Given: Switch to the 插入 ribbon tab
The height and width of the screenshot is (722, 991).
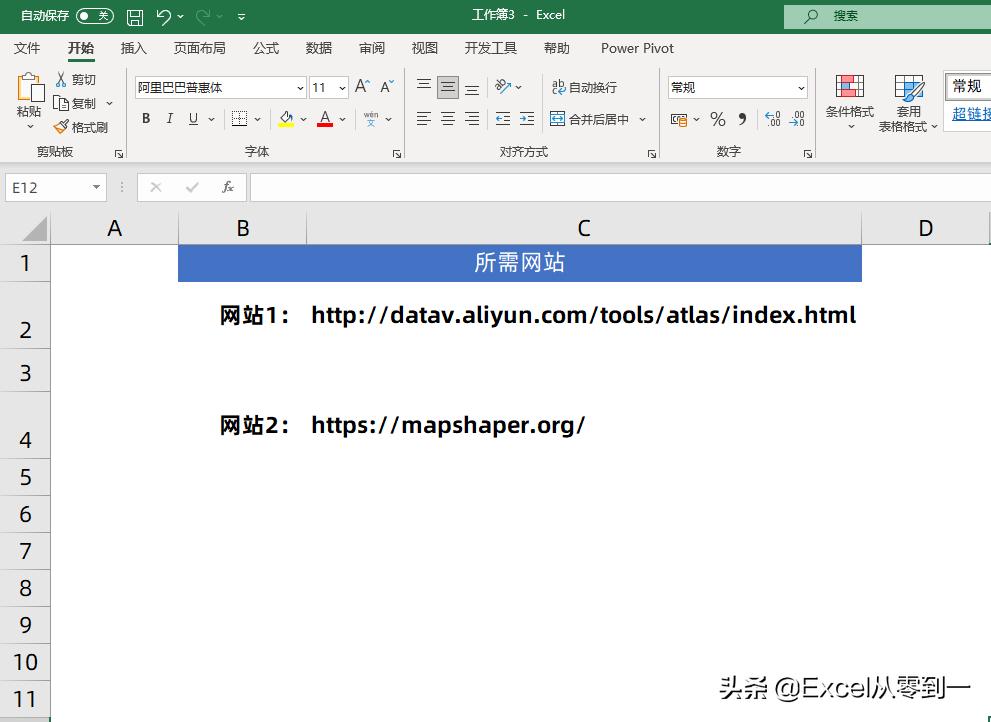Looking at the screenshot, I should (135, 48).
